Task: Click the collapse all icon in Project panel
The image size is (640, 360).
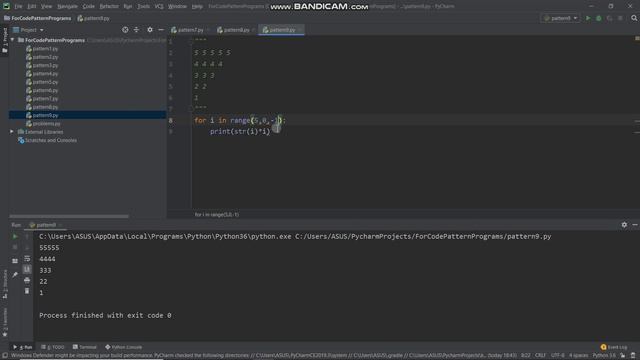Action: 136,30
